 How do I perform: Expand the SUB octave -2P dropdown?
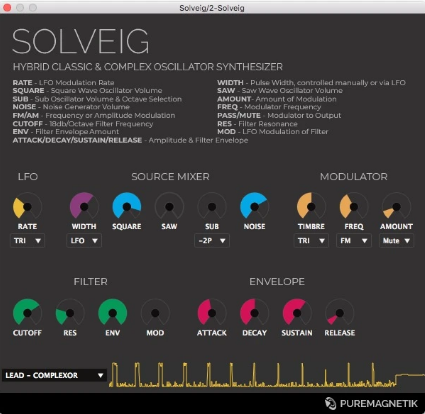click(x=212, y=241)
